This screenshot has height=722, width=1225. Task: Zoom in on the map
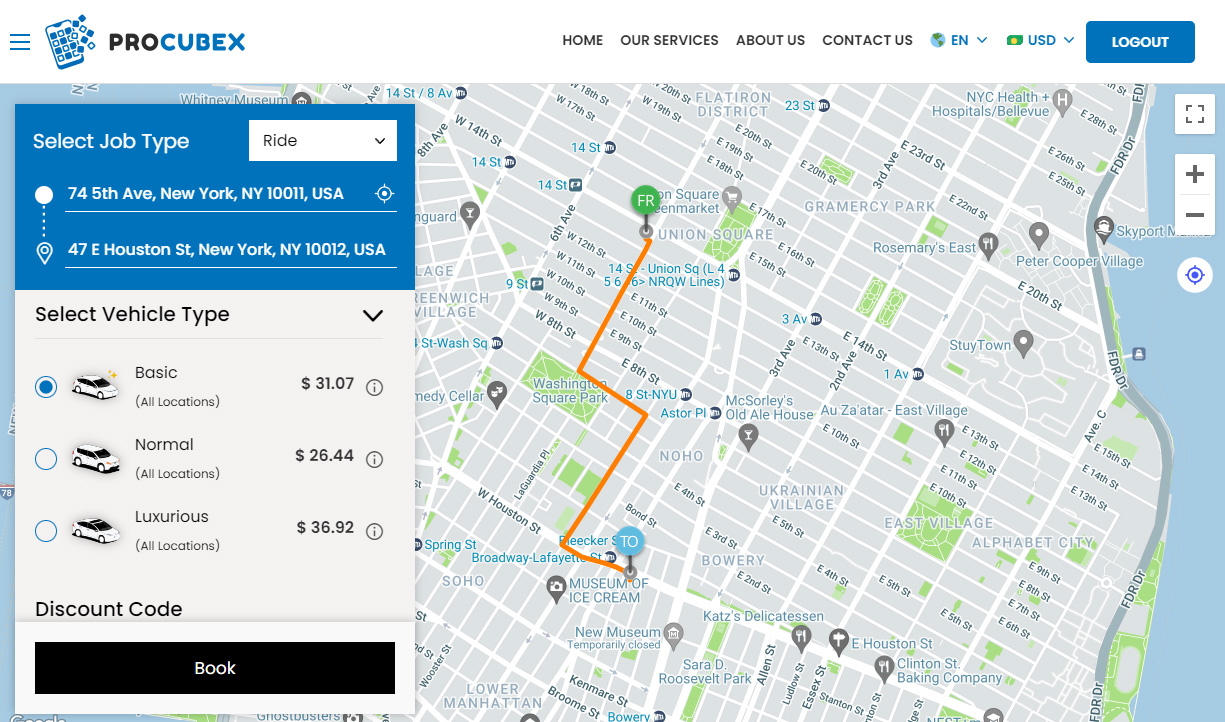coord(1194,175)
